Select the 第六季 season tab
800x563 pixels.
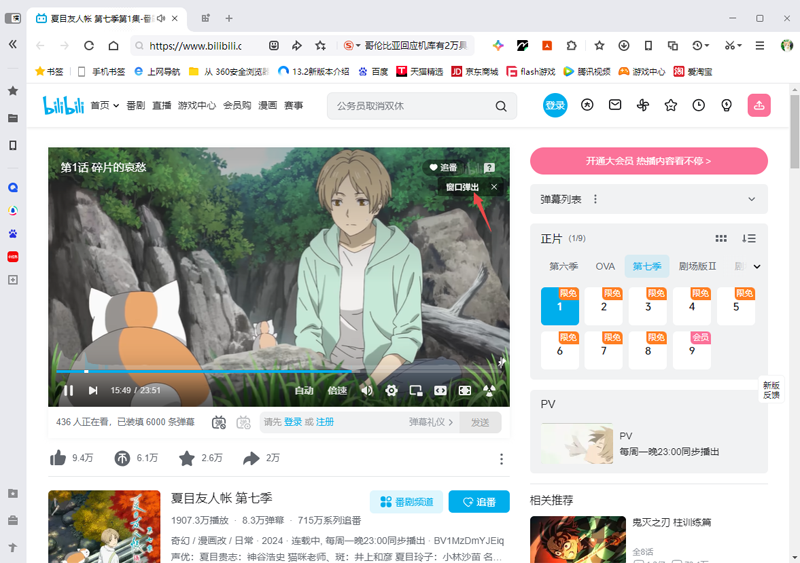tap(563, 266)
